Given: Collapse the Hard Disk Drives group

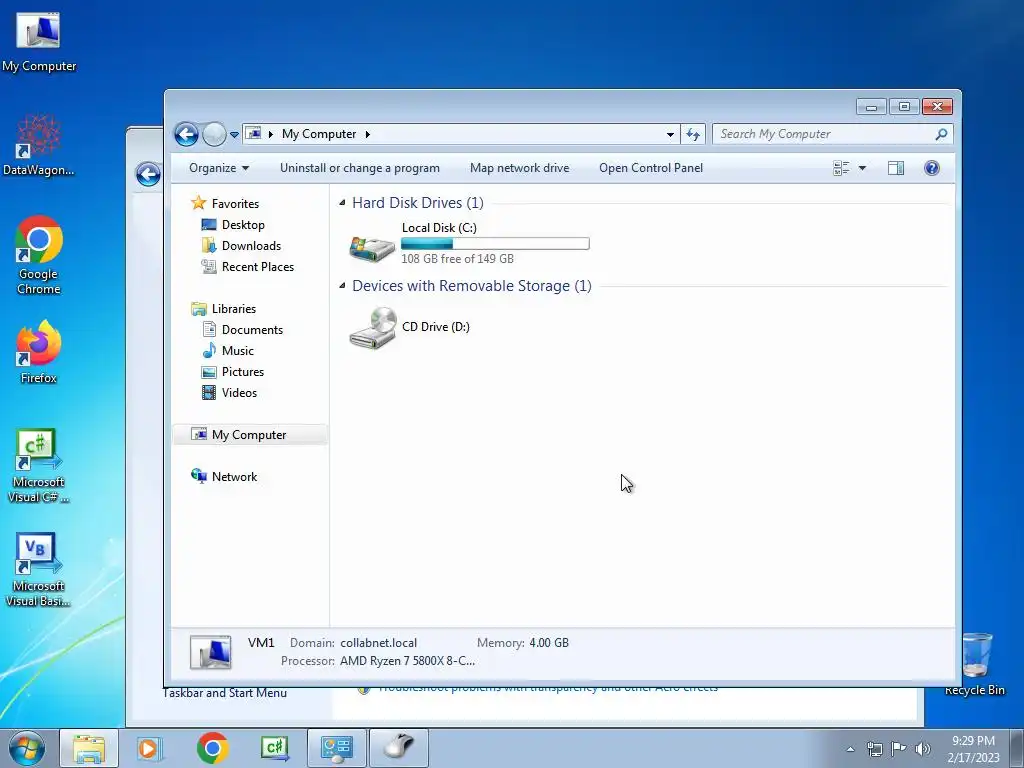Looking at the screenshot, I should pyautogui.click(x=342, y=203).
